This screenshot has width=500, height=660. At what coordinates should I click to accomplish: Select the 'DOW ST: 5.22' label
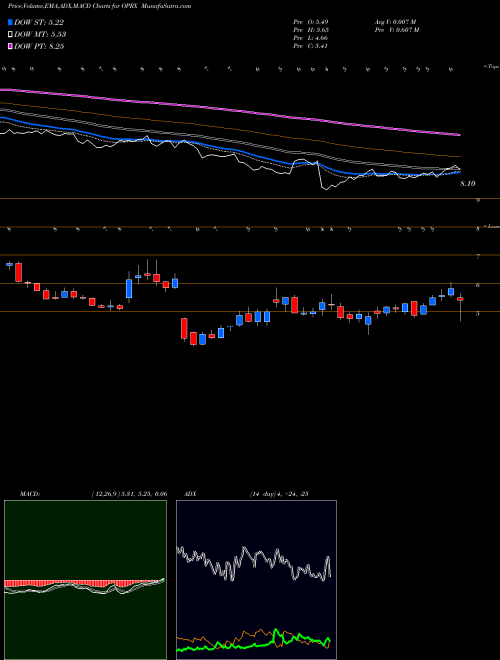(x=39, y=22)
